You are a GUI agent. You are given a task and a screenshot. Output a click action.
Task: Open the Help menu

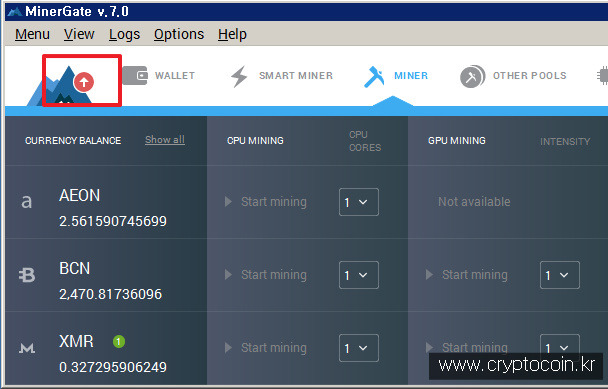tap(232, 35)
